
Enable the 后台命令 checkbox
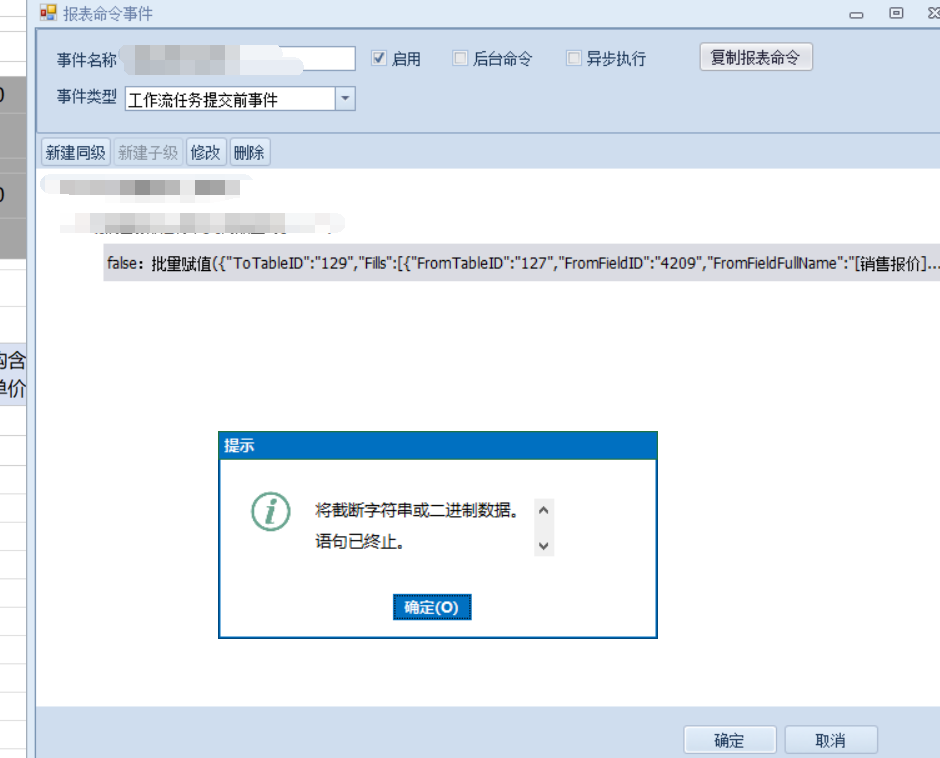[460, 58]
